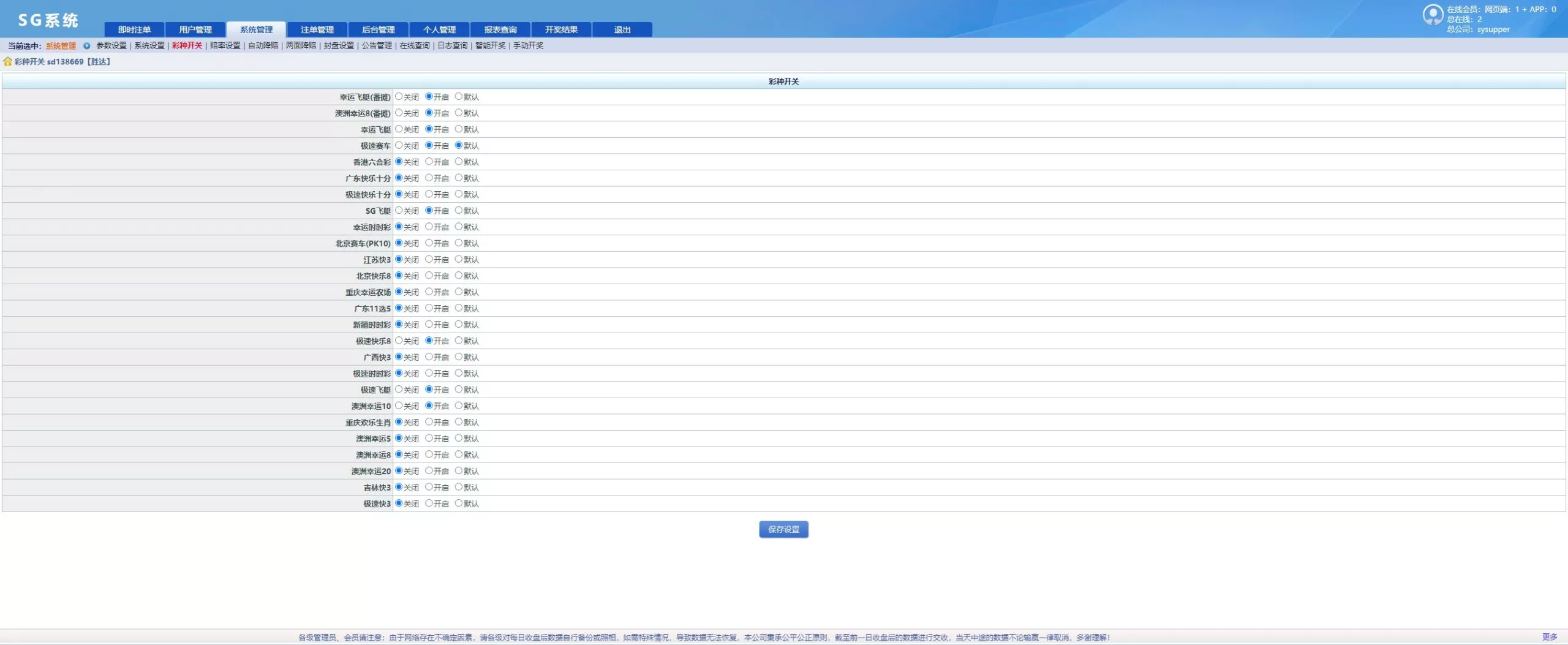Open the 赔率设置 submenu link

coord(225,46)
